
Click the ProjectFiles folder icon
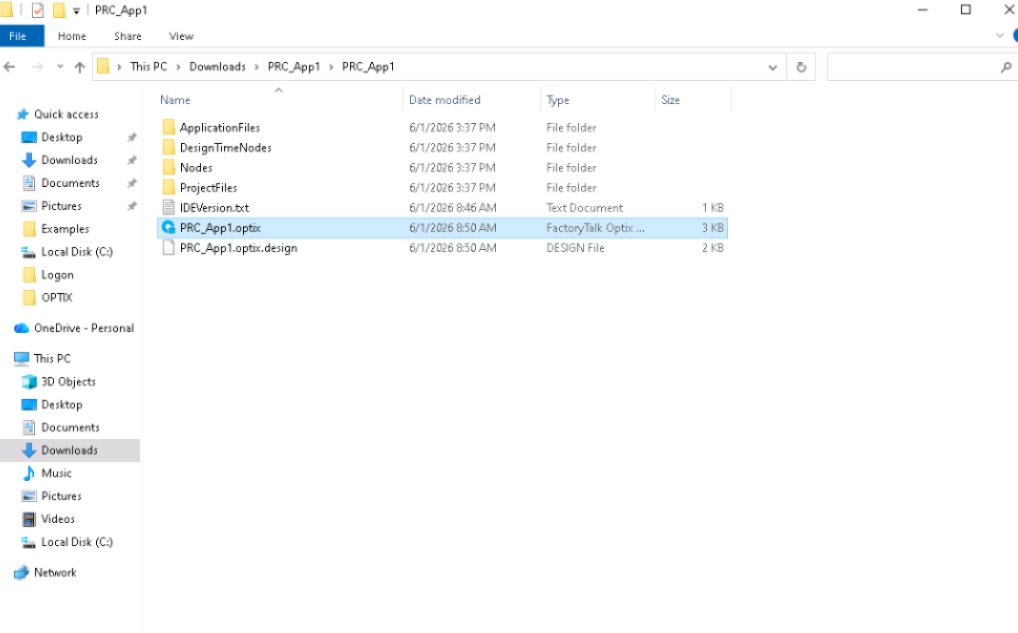pos(169,188)
